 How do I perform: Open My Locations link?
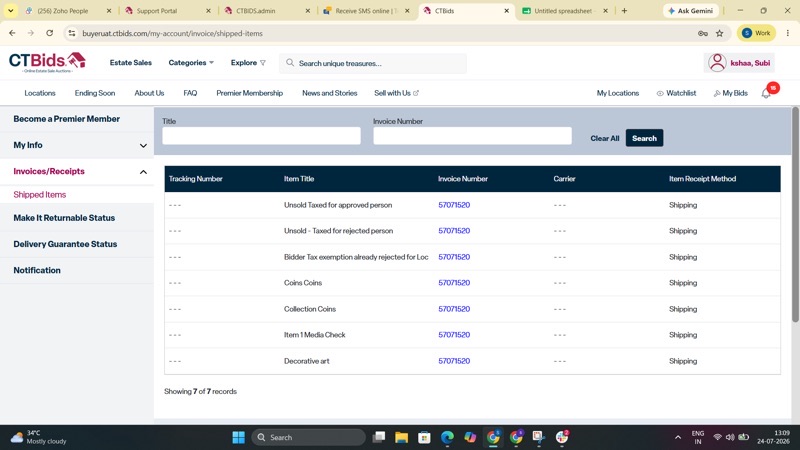pos(618,93)
